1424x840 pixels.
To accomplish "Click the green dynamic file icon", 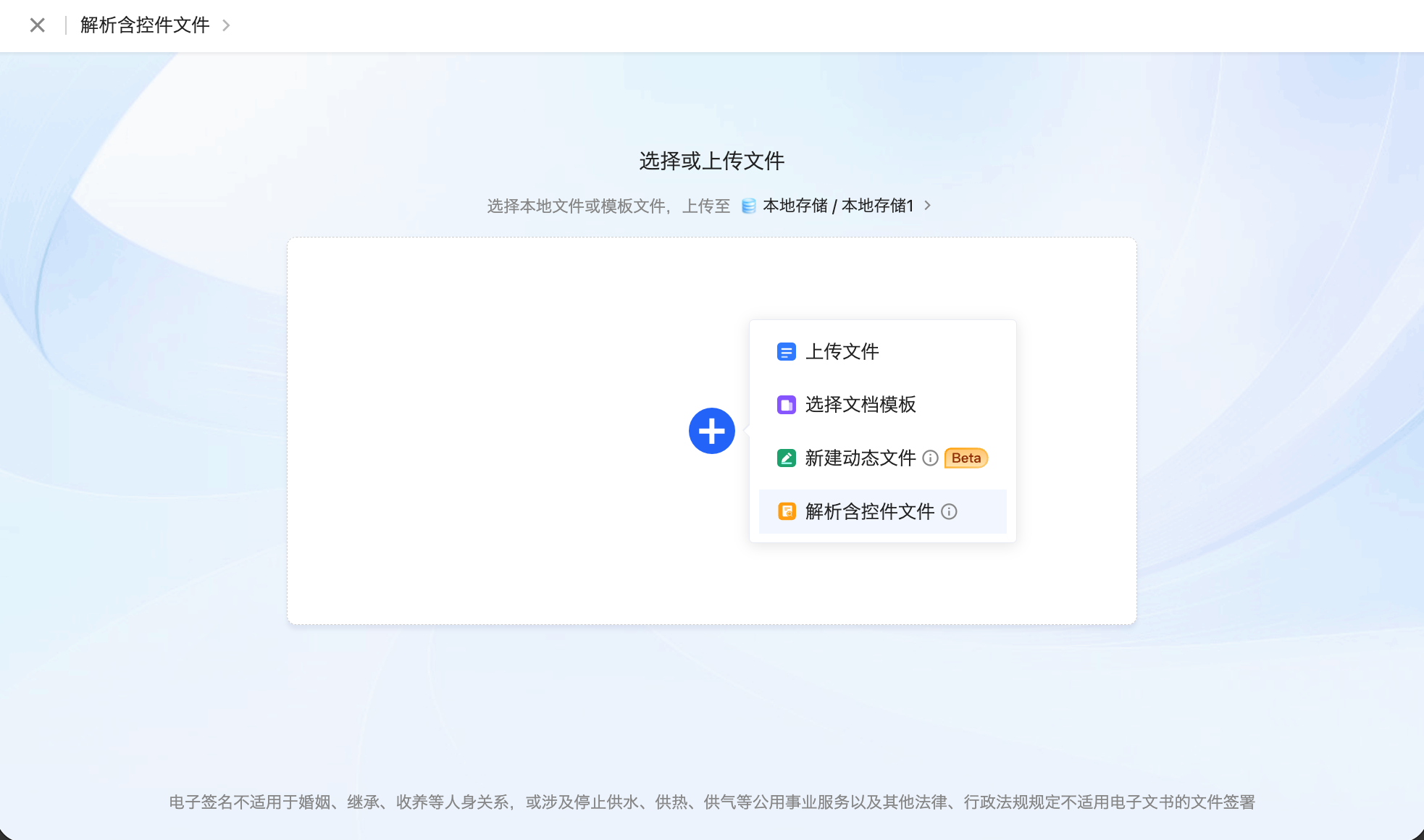I will [x=786, y=458].
